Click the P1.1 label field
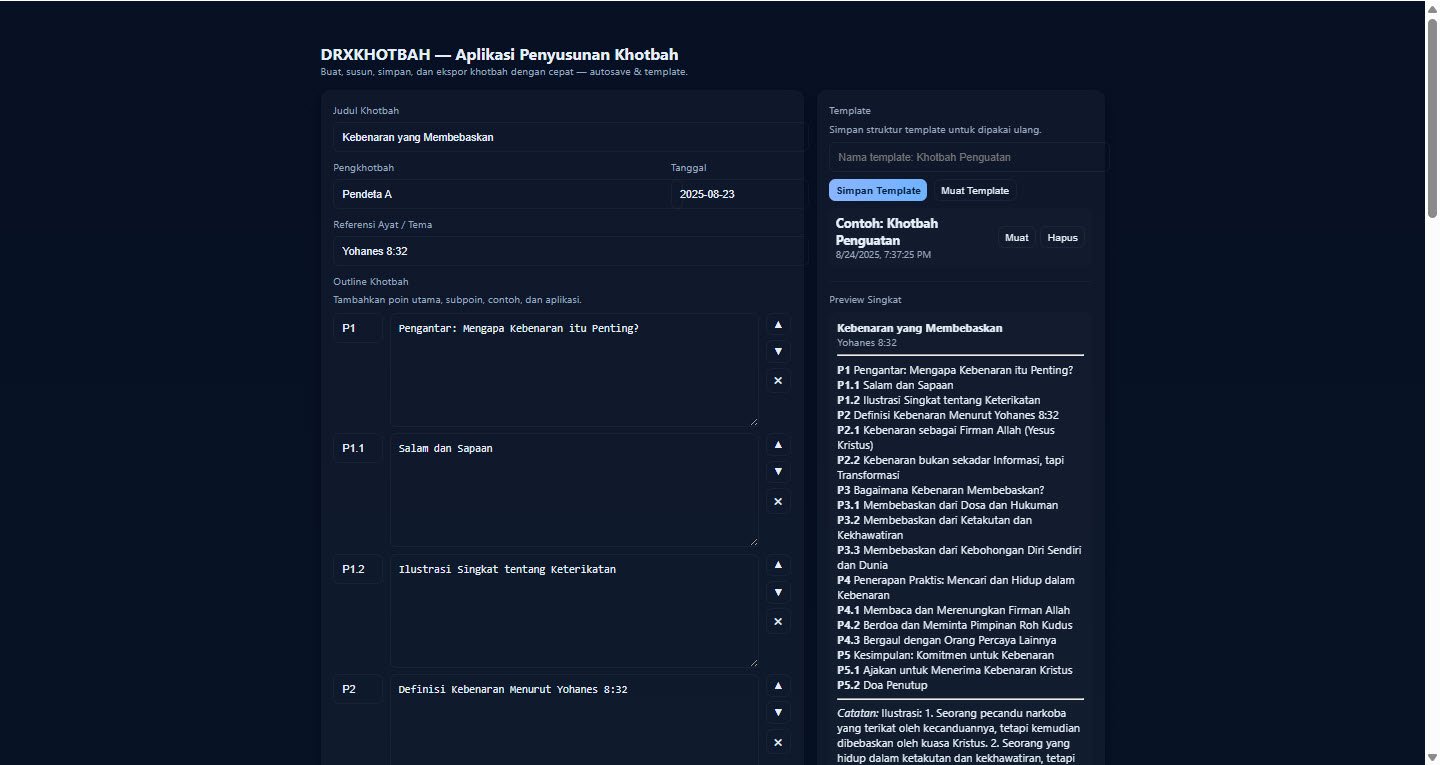This screenshot has height=765, width=1440. tap(358, 448)
